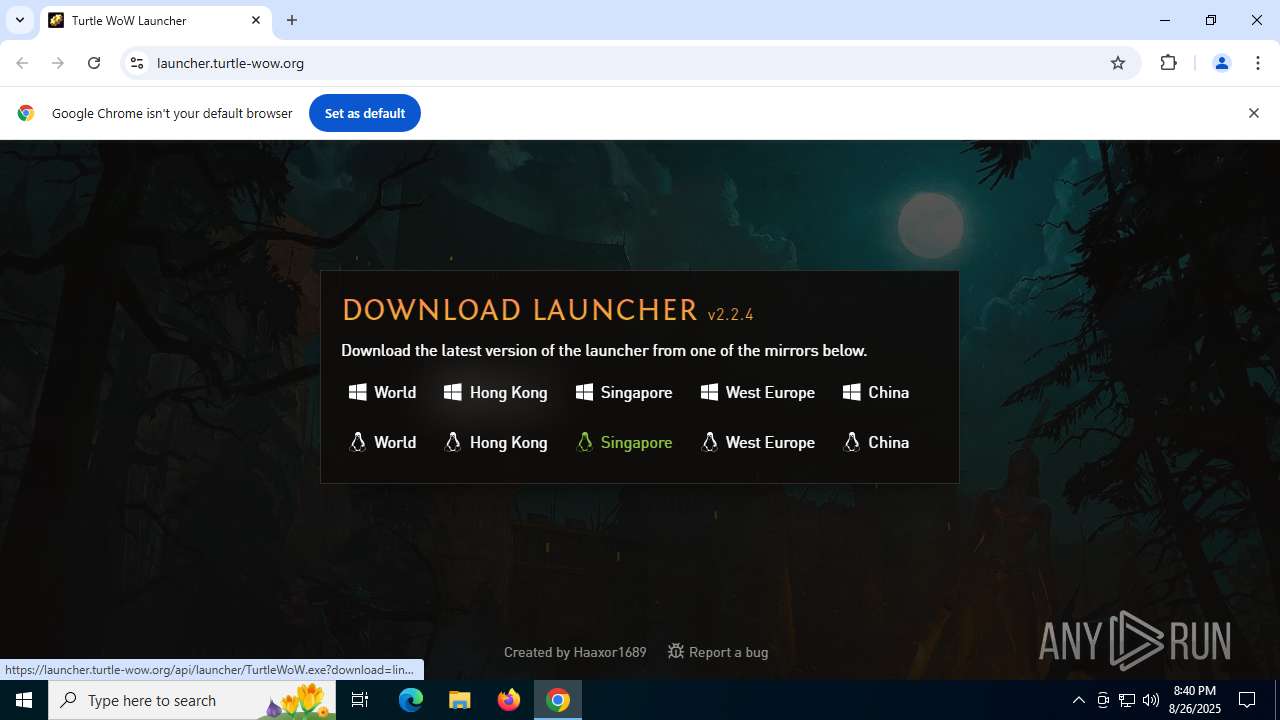Focus the address bar showing launcher.turtle-wow.org
This screenshot has height=720, width=1280.
point(628,63)
